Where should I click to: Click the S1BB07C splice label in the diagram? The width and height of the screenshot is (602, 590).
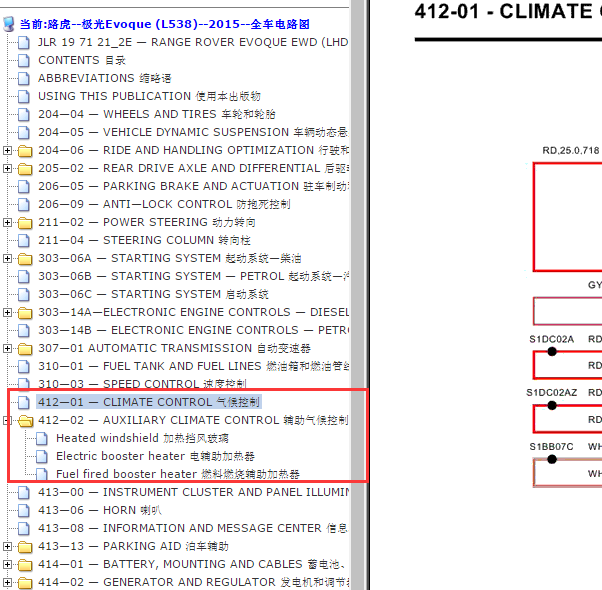click(x=551, y=447)
